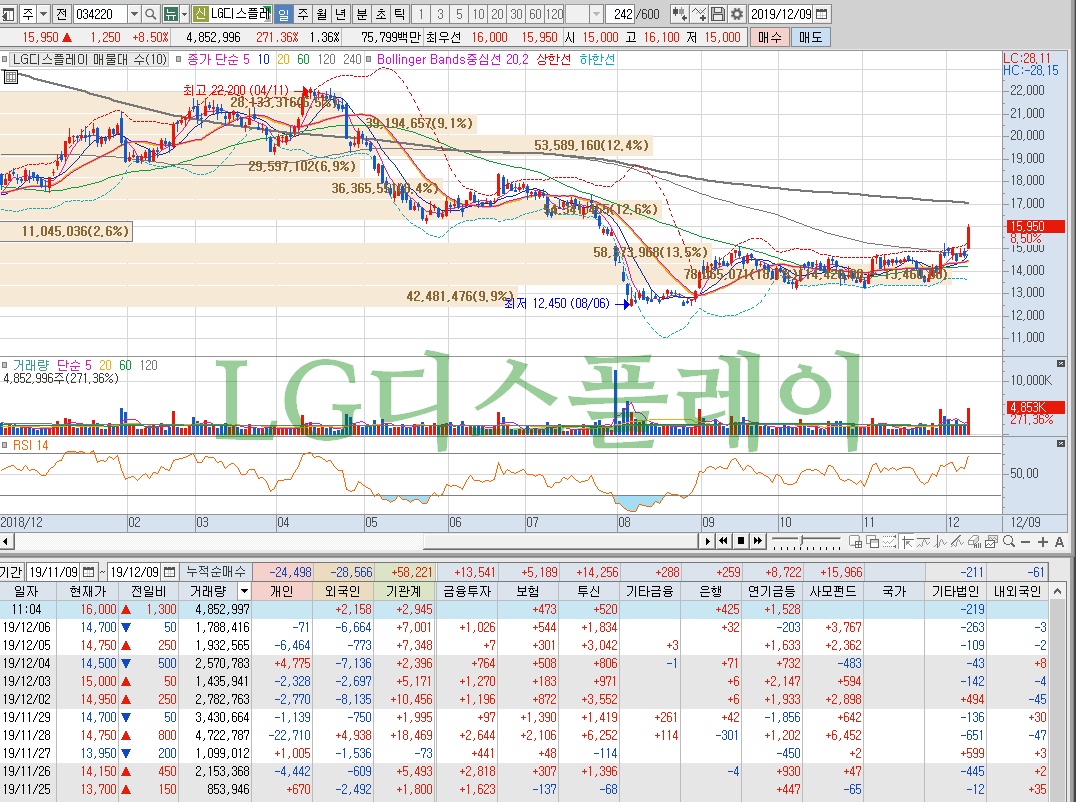This screenshot has height=802, width=1076.
Task: Click the 매도 sell button
Action: click(810, 37)
